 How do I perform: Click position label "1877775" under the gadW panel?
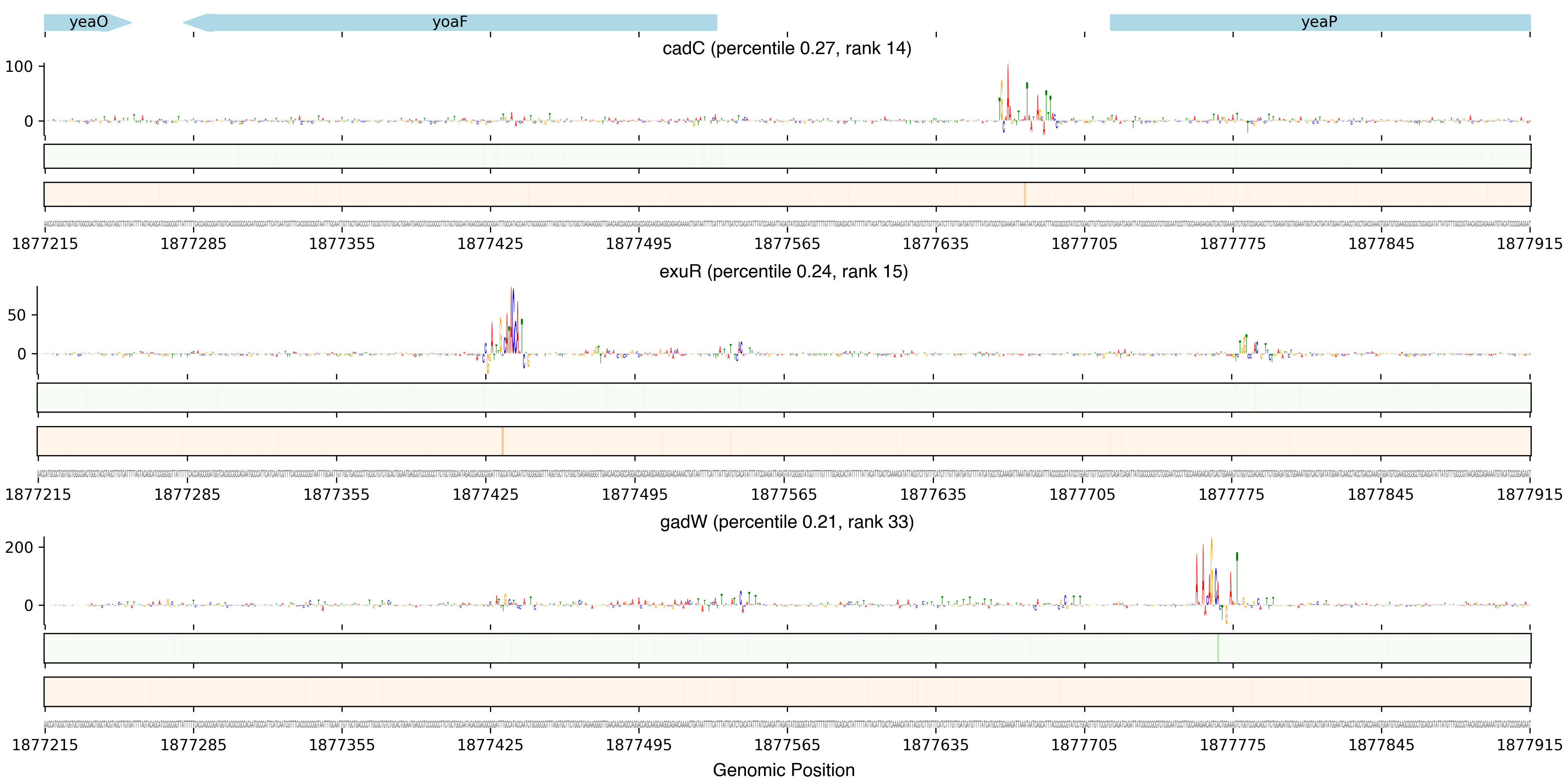point(1233,745)
